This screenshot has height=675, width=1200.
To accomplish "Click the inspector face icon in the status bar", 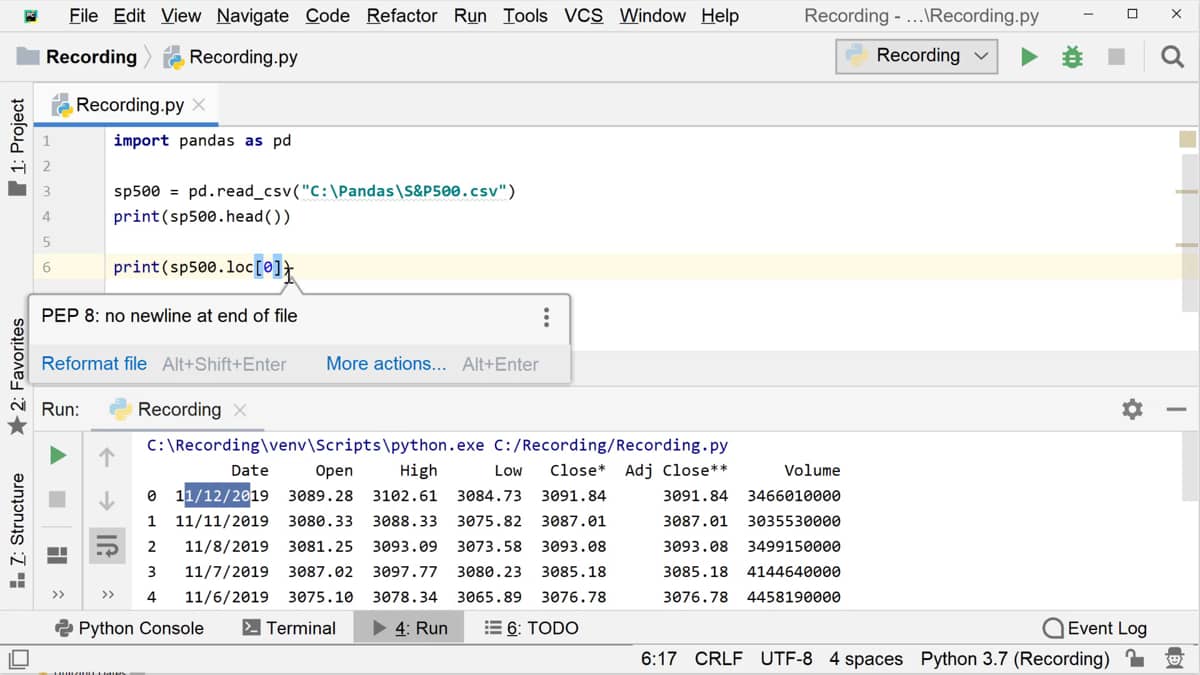I will coord(1174,658).
